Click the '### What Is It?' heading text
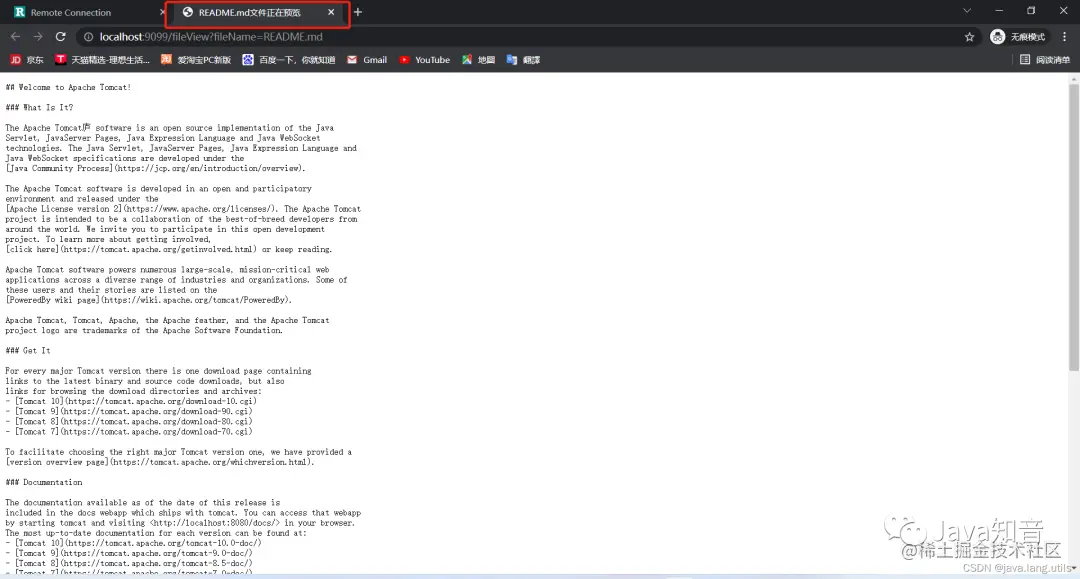 (39, 107)
